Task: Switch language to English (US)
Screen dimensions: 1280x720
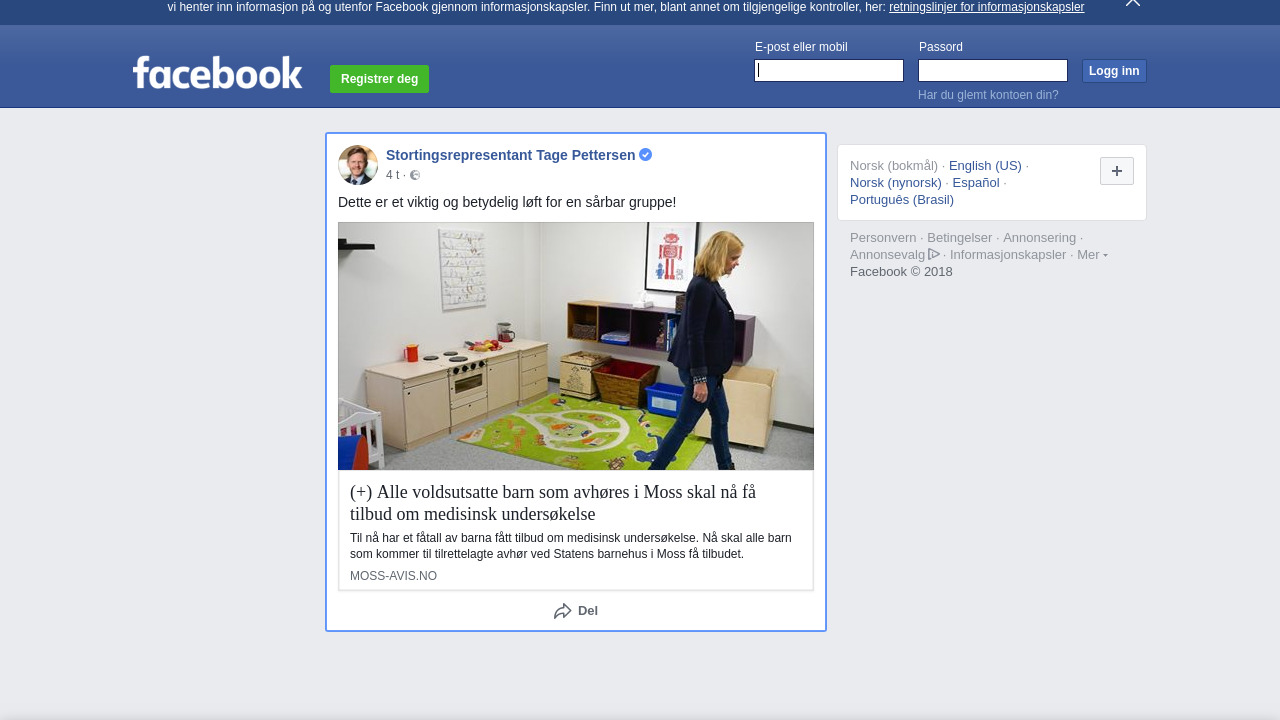Action: click(985, 166)
